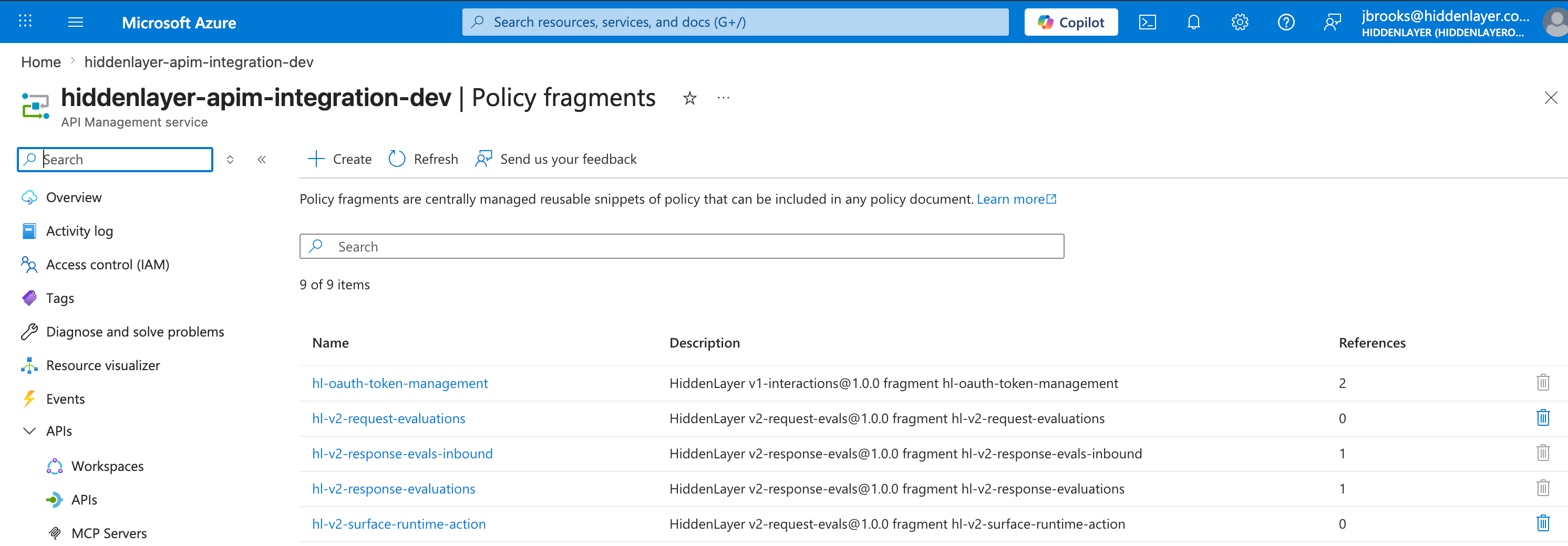Open the notifications bell
The height and width of the screenshot is (546, 1568).
1194,22
